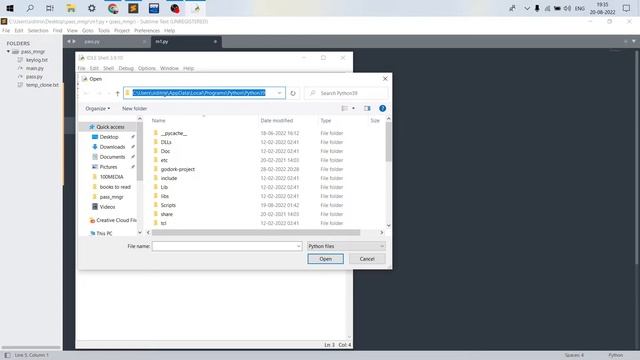Select Pictures in navigation pane
Screen dimensions: 640x360
click(108, 167)
